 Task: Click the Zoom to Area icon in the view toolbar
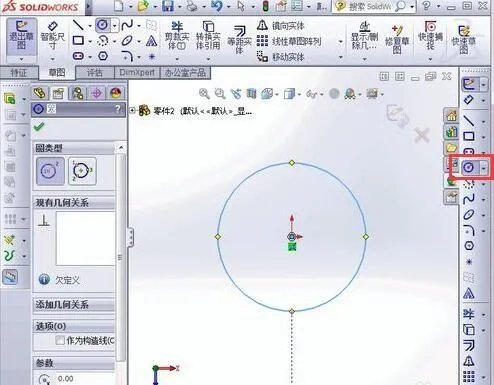point(220,94)
